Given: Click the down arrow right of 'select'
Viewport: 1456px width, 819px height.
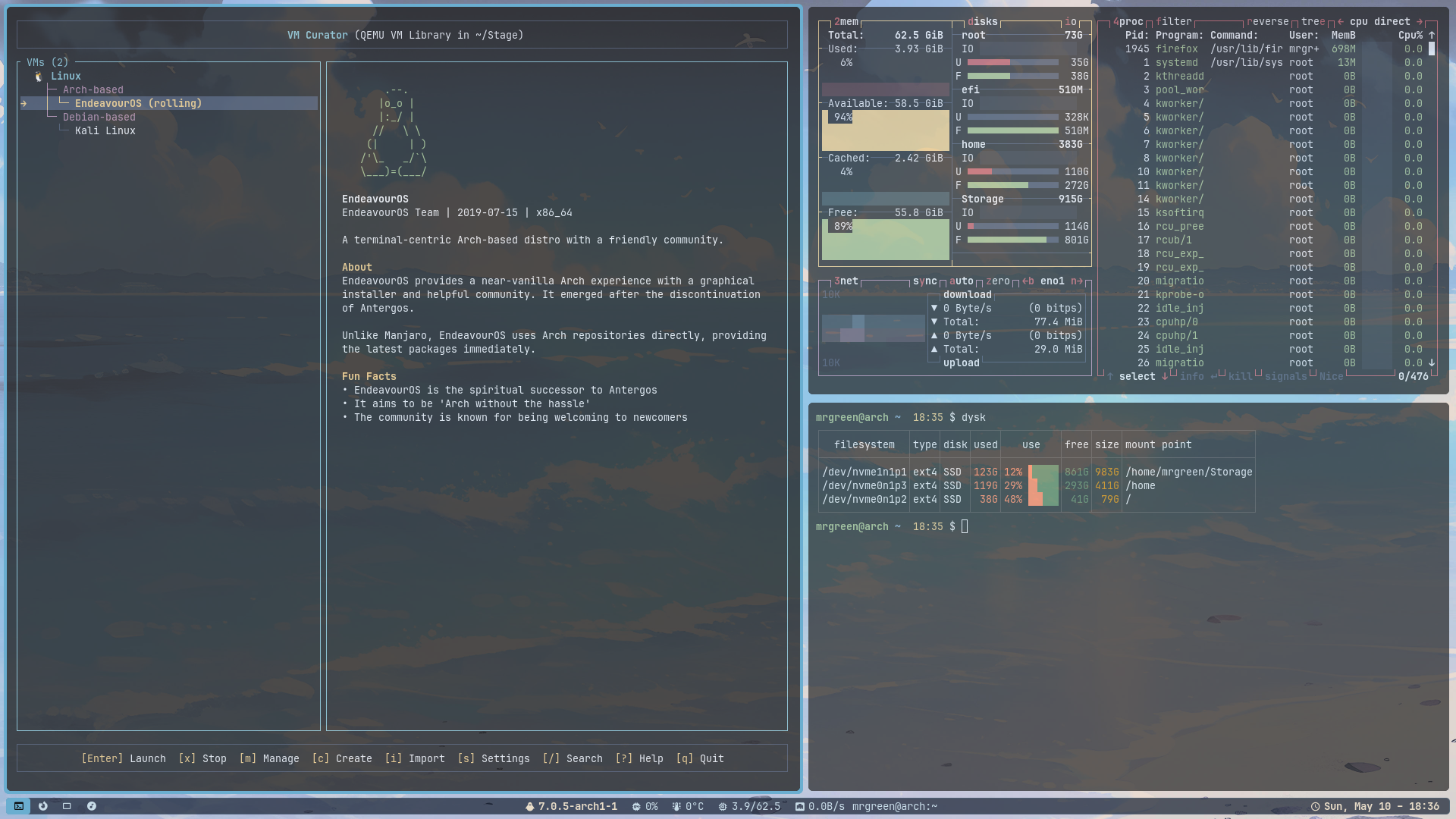Looking at the screenshot, I should click(1165, 376).
